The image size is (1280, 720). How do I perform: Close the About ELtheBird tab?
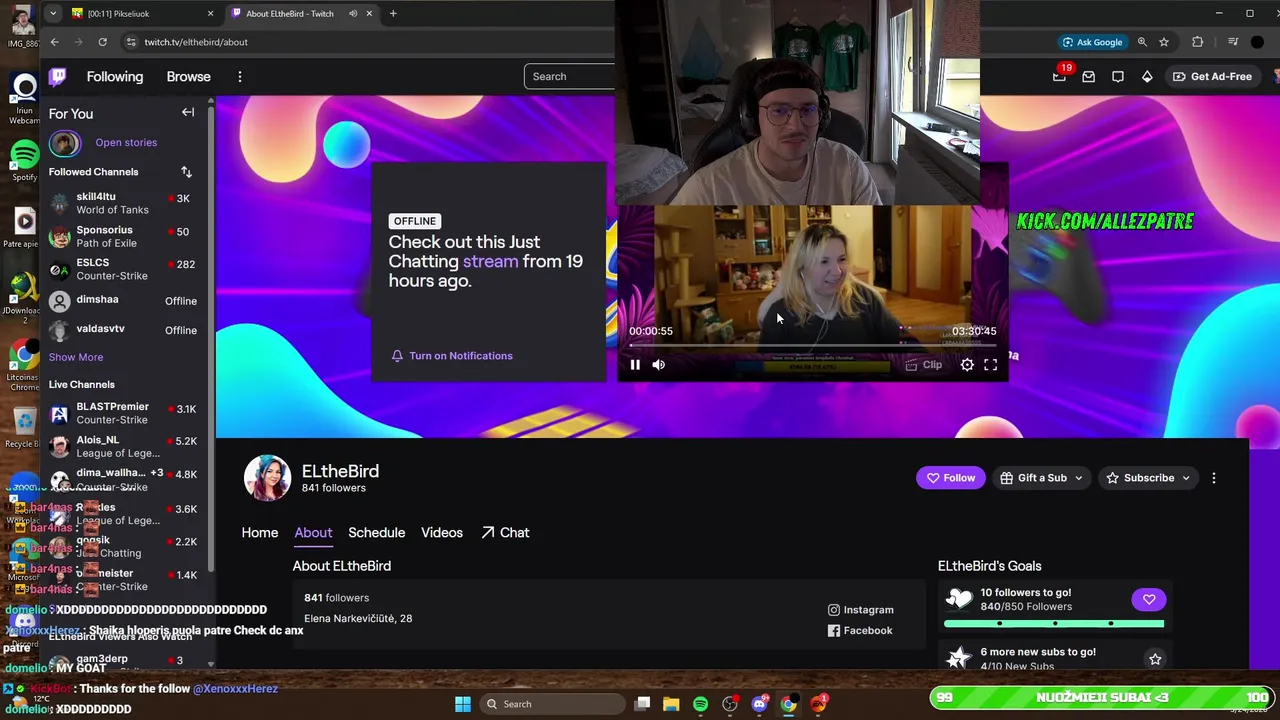[x=369, y=14]
